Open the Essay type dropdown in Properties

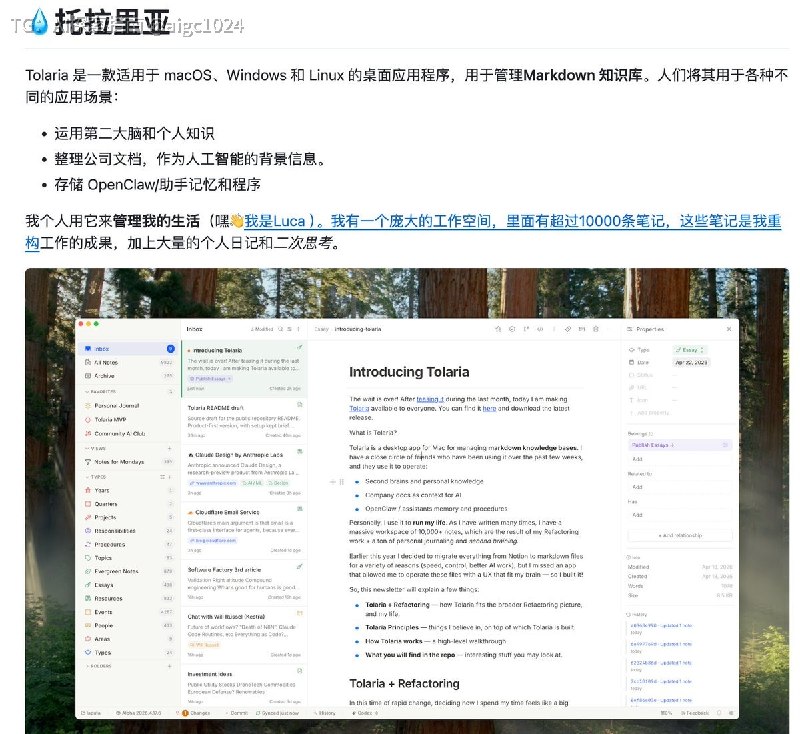coord(690,350)
